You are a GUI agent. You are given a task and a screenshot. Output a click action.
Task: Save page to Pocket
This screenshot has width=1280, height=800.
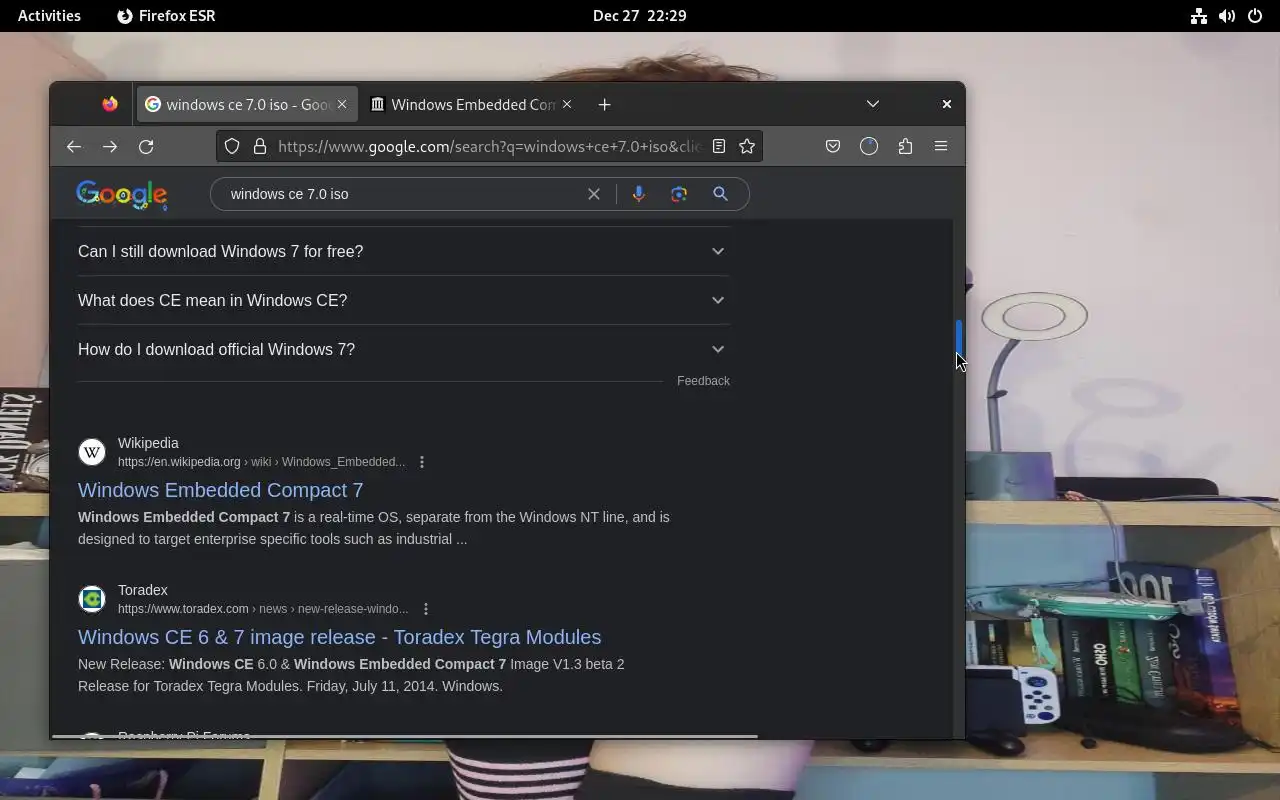click(x=832, y=146)
